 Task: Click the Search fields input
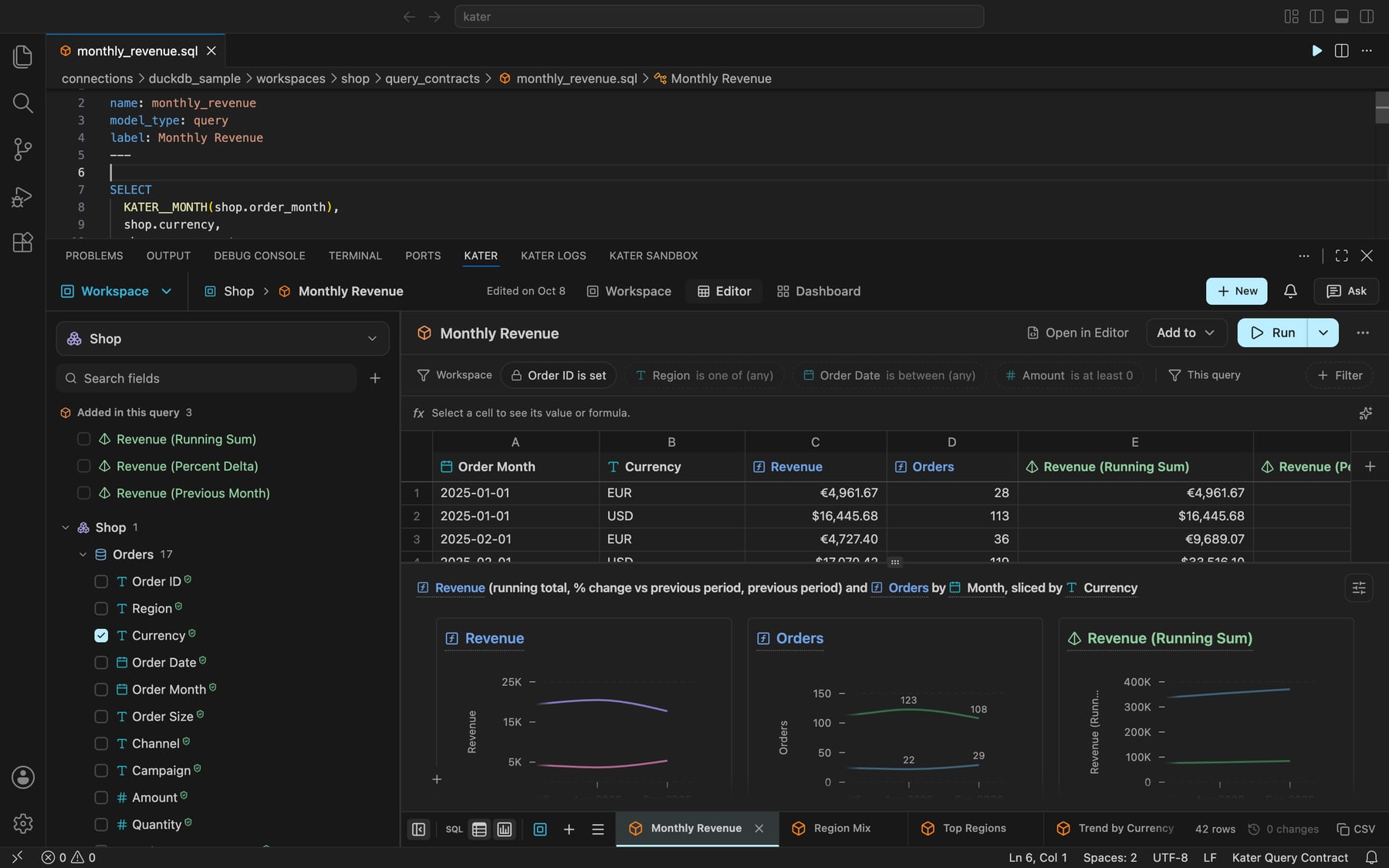click(207, 378)
